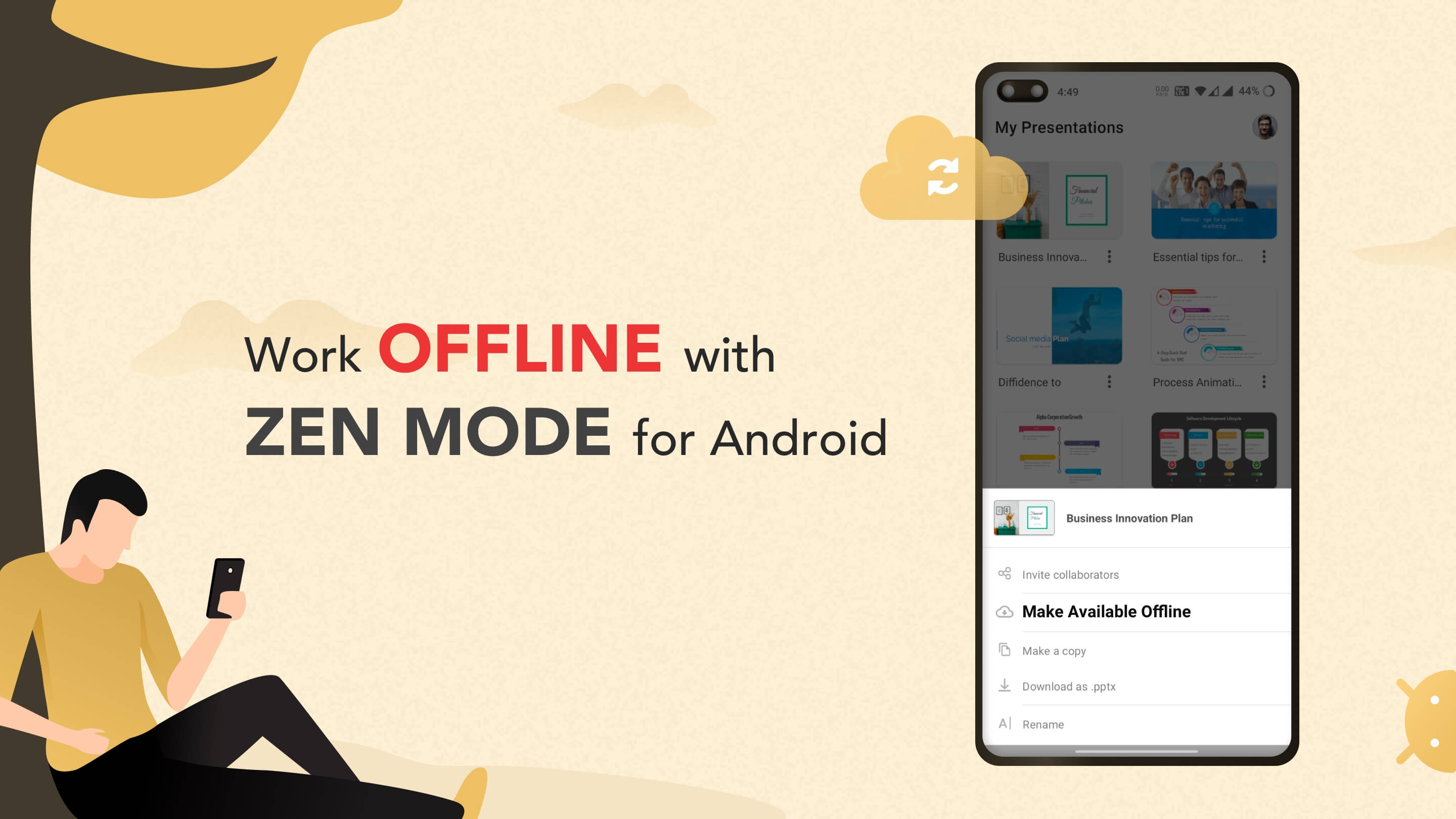This screenshot has width=1456, height=819.
Task: Expand options for Process Animati presentation
Action: [x=1264, y=382]
